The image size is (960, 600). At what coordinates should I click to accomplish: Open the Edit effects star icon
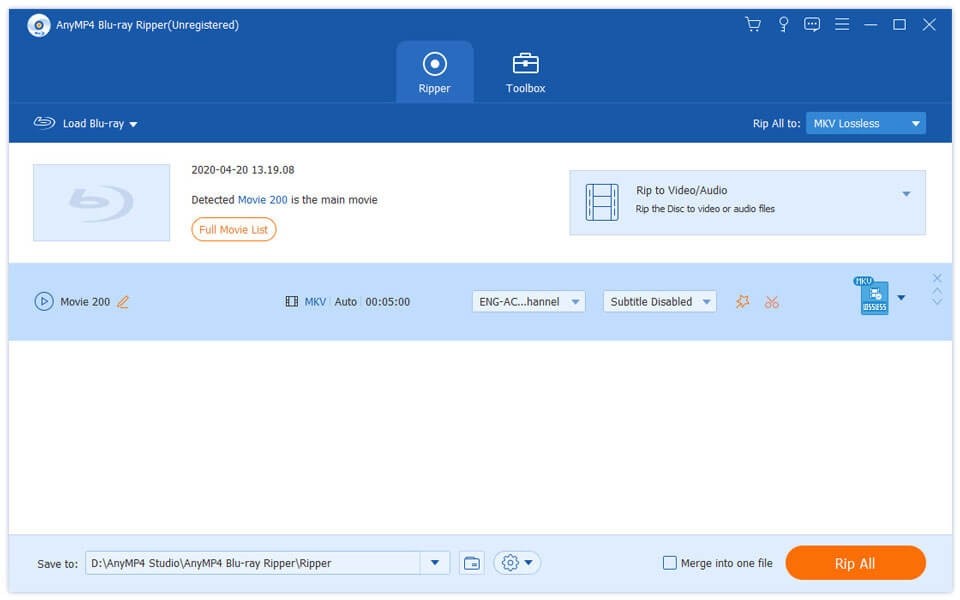click(x=743, y=301)
